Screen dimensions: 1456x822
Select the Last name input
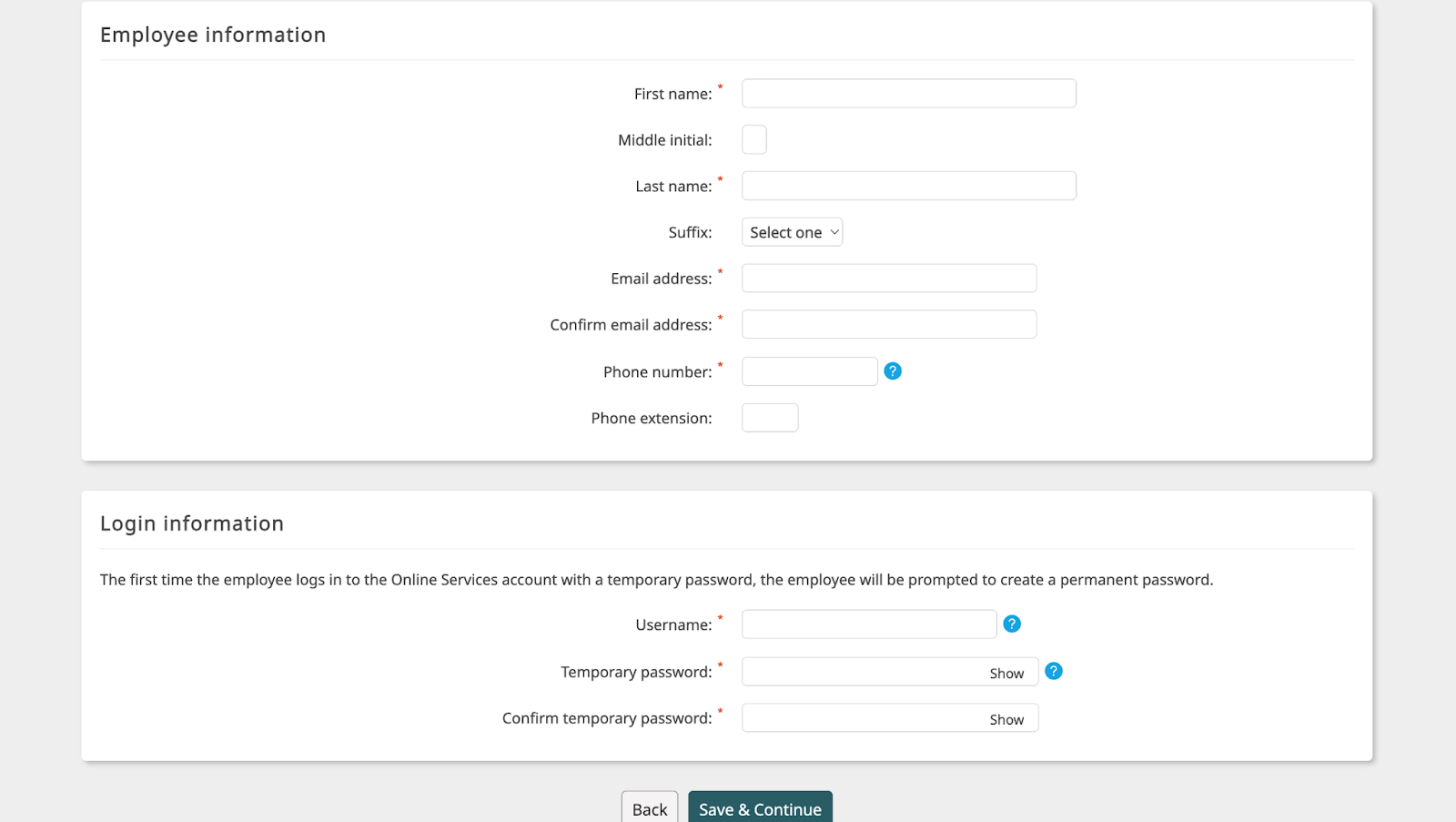tap(908, 186)
